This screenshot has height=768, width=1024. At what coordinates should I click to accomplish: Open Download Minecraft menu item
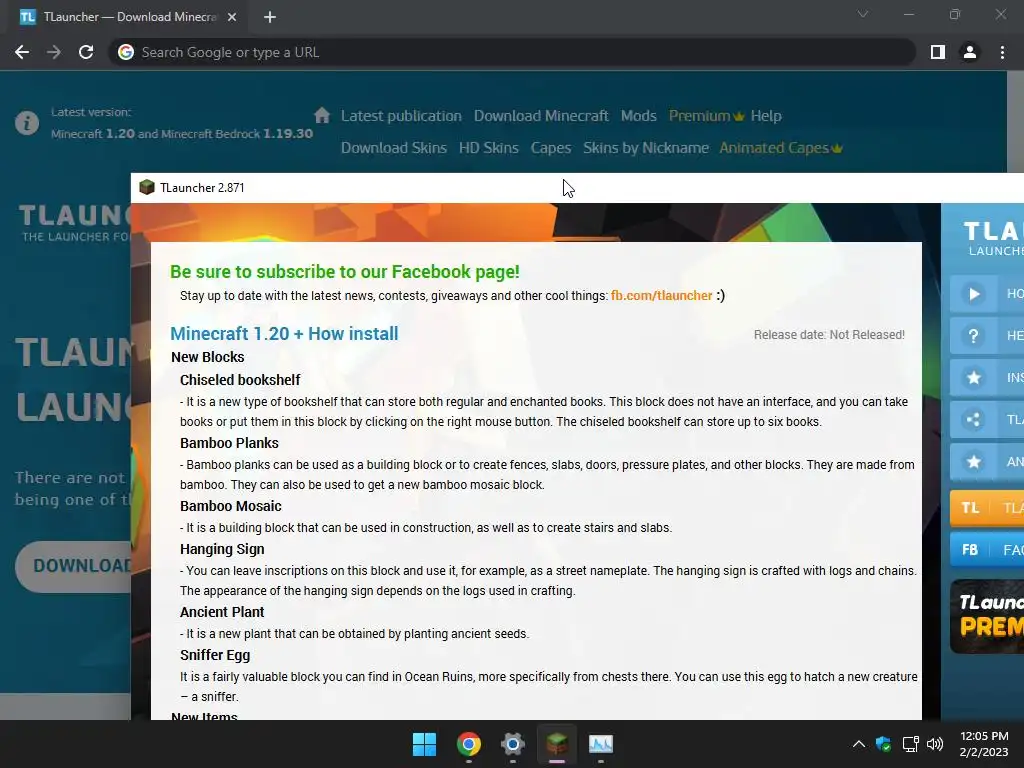[x=541, y=116]
